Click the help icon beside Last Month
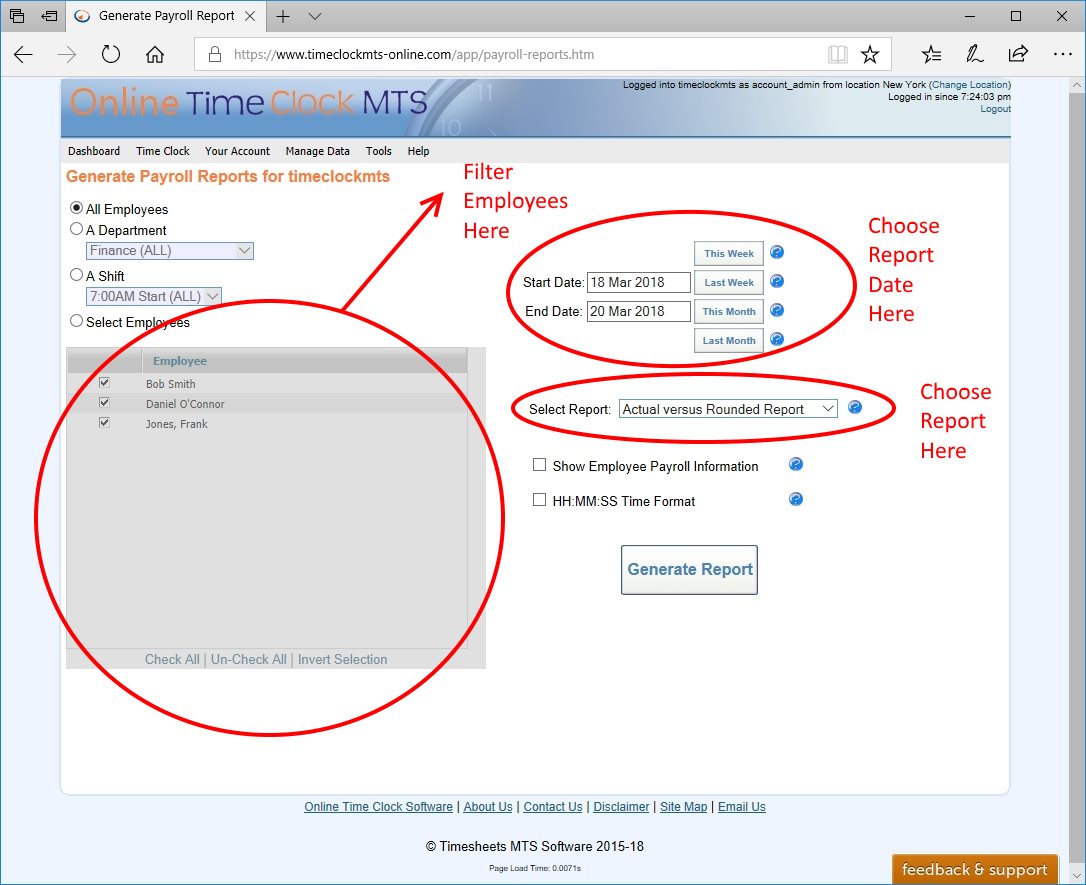 tap(777, 339)
